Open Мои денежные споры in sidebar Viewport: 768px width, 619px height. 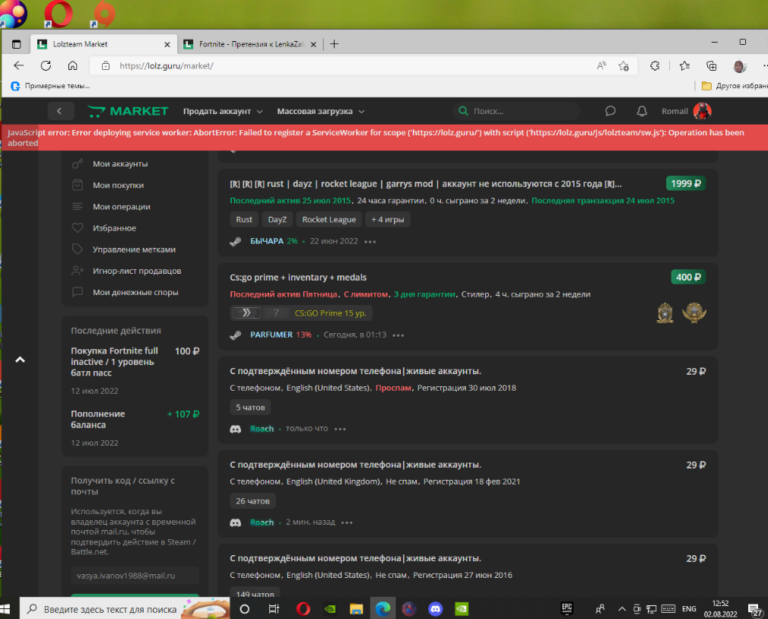tap(135, 292)
